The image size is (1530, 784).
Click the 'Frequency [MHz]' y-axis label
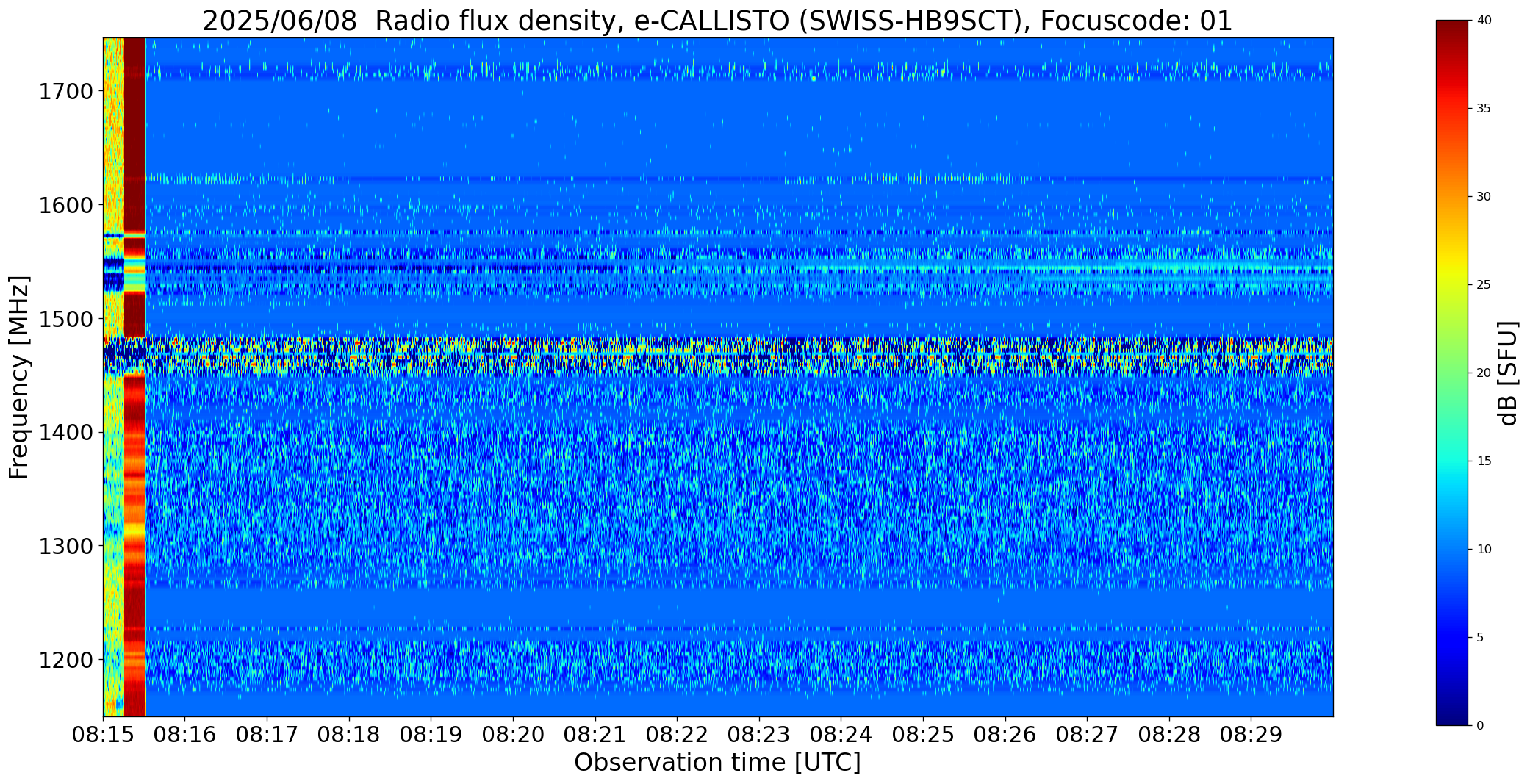pos(19,378)
